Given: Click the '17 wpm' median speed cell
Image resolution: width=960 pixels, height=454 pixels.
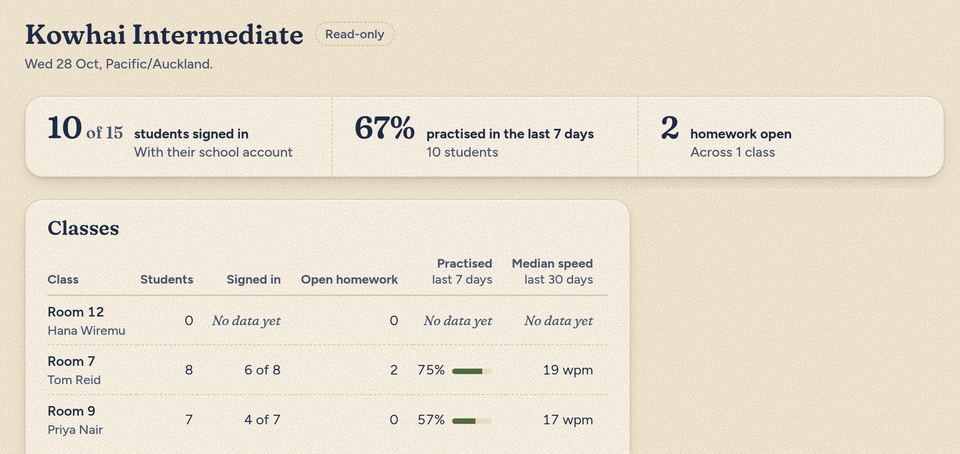Looking at the screenshot, I should click(568, 420).
